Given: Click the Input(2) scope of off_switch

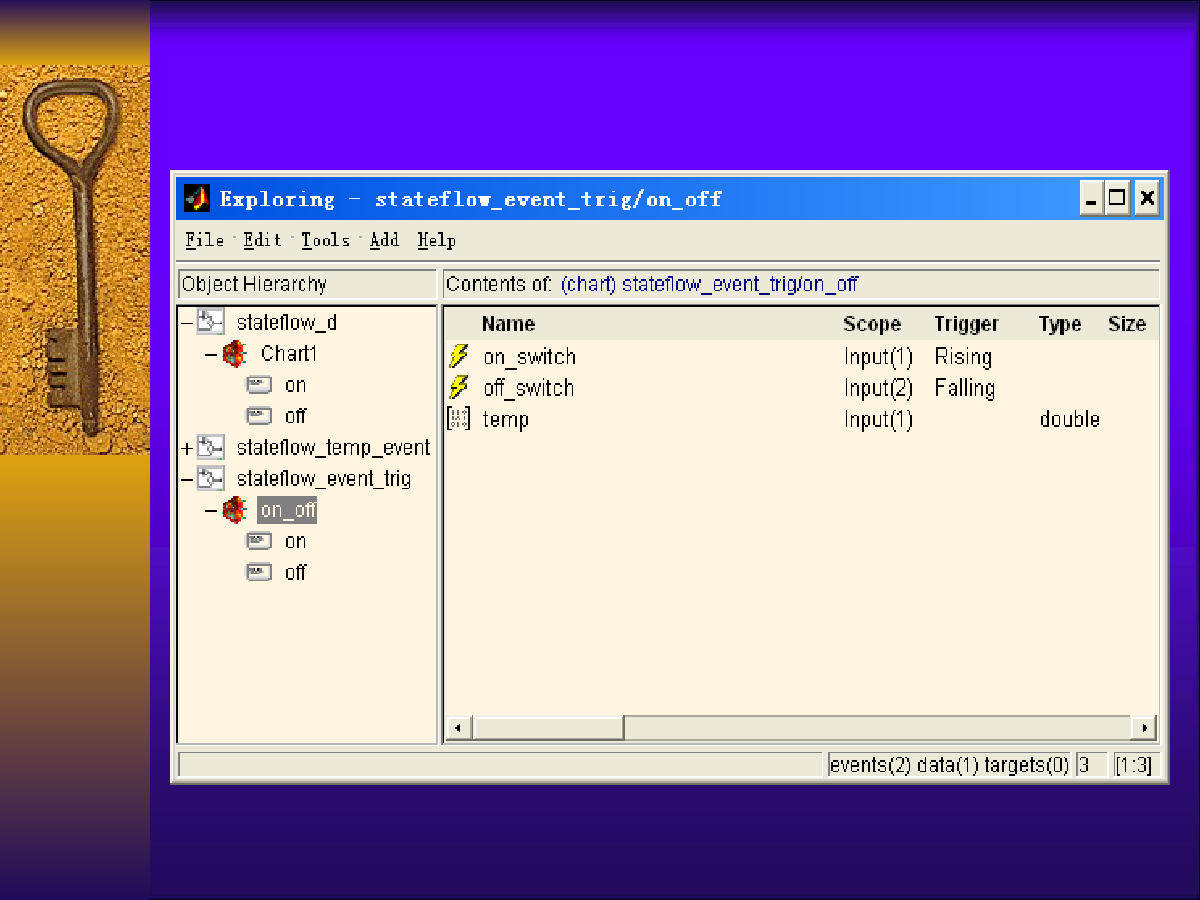Looking at the screenshot, I should [878, 388].
